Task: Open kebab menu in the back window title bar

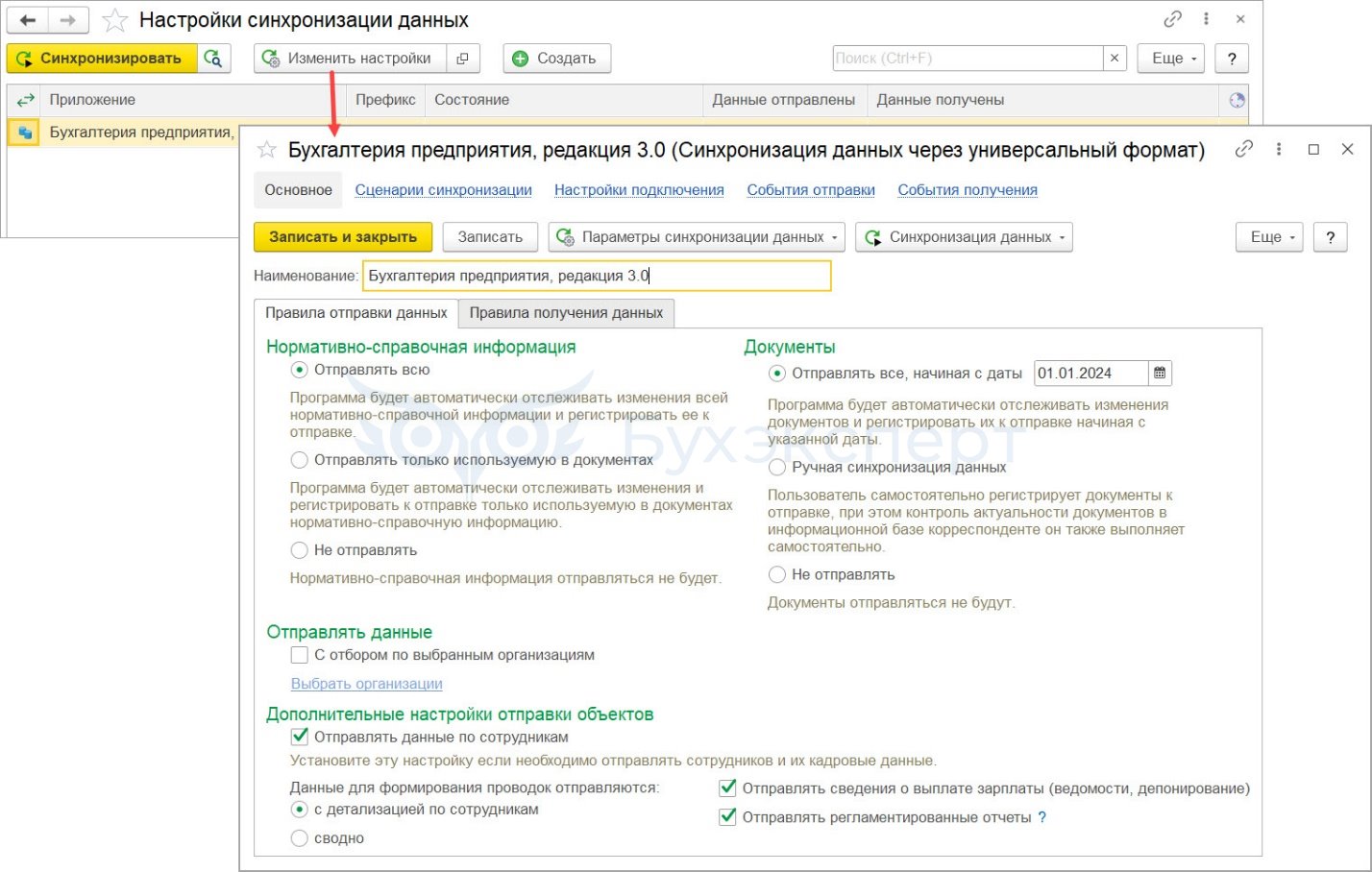Action: click(x=1207, y=19)
